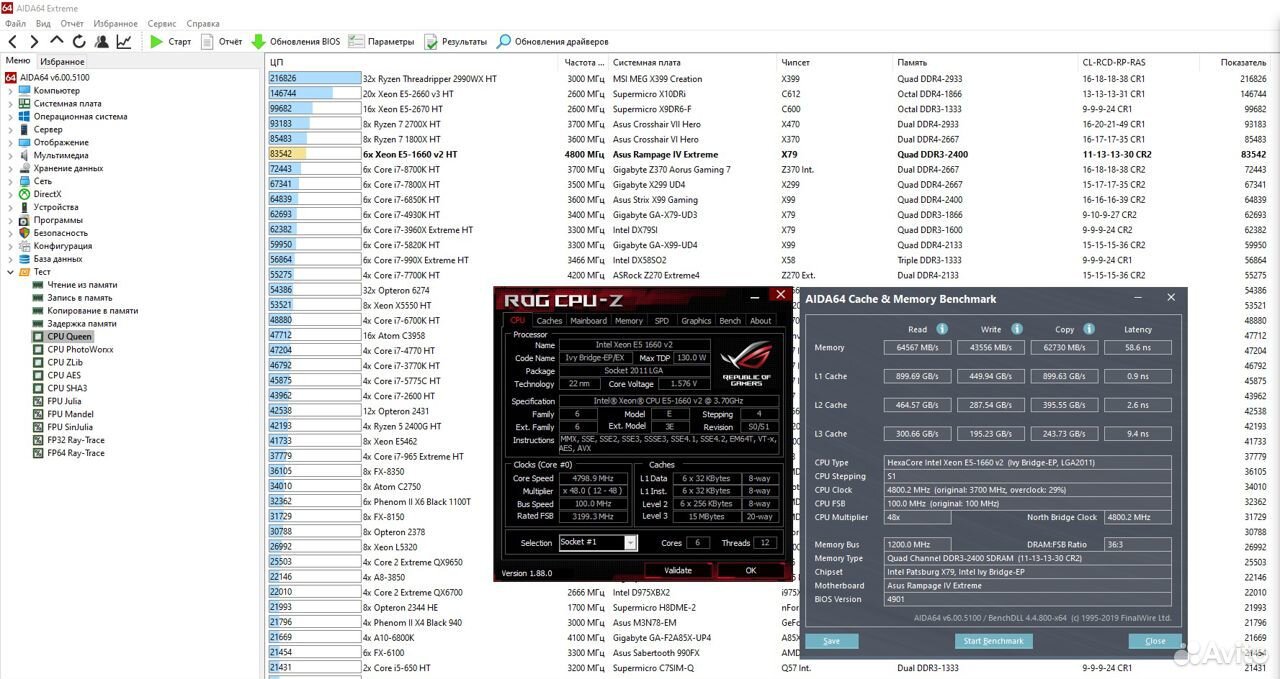This screenshot has width=1280, height=679.
Task: Open the graph chart toolbar icon
Action: (x=124, y=42)
